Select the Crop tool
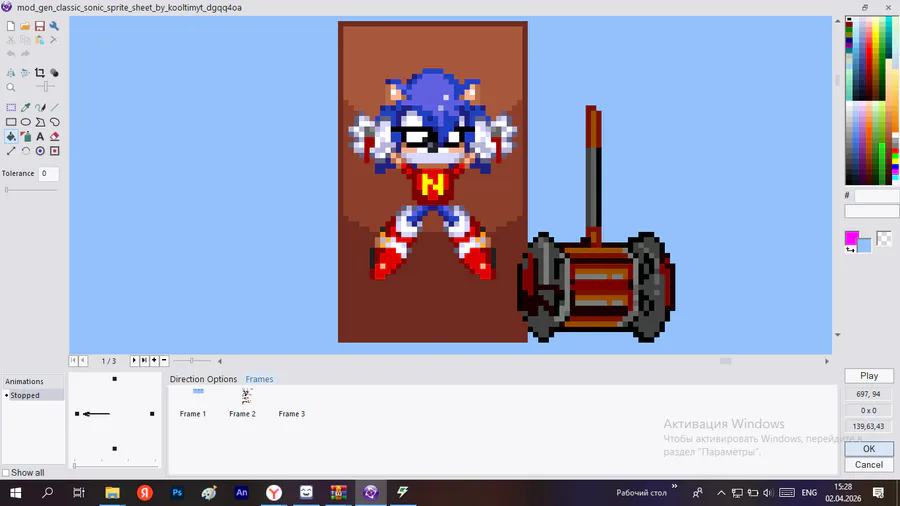The image size is (900, 506). click(40, 73)
